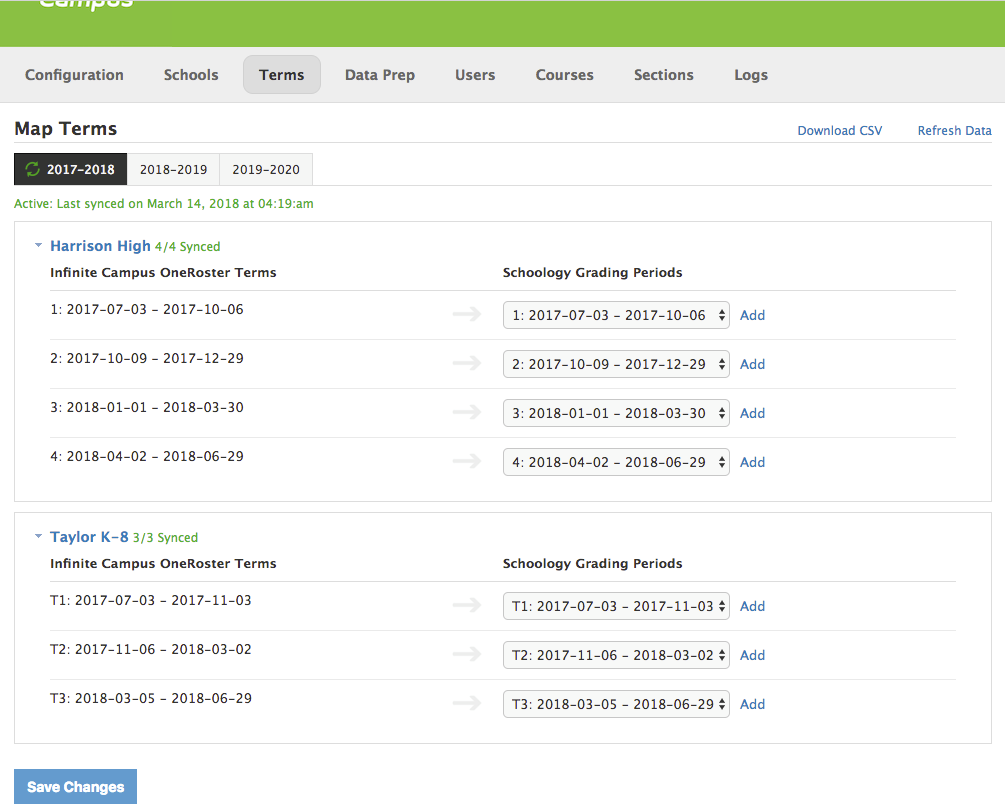
Task: Open the Data Prep tab
Action: point(379,75)
